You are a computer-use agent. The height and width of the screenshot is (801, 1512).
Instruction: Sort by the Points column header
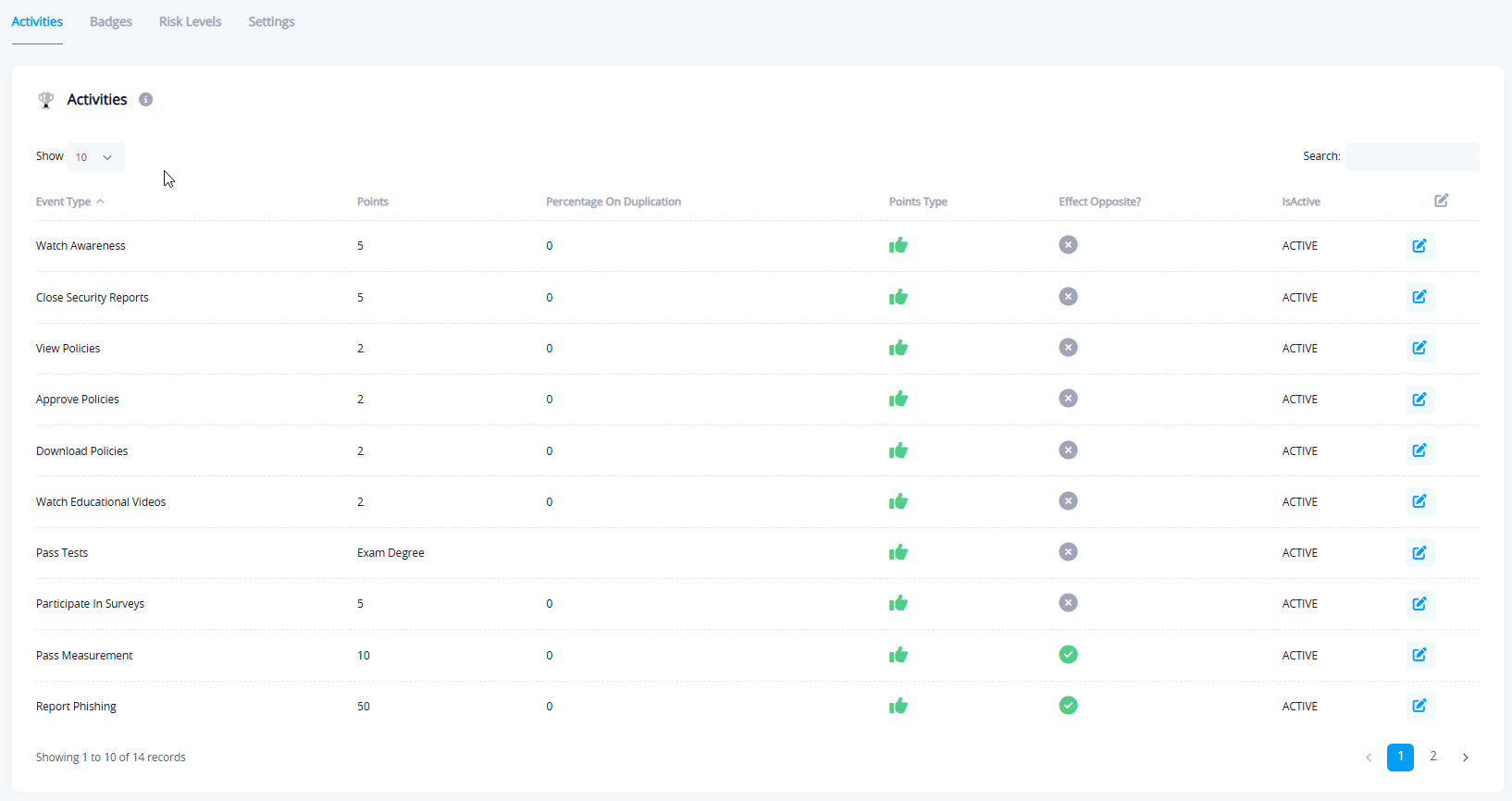[373, 202]
